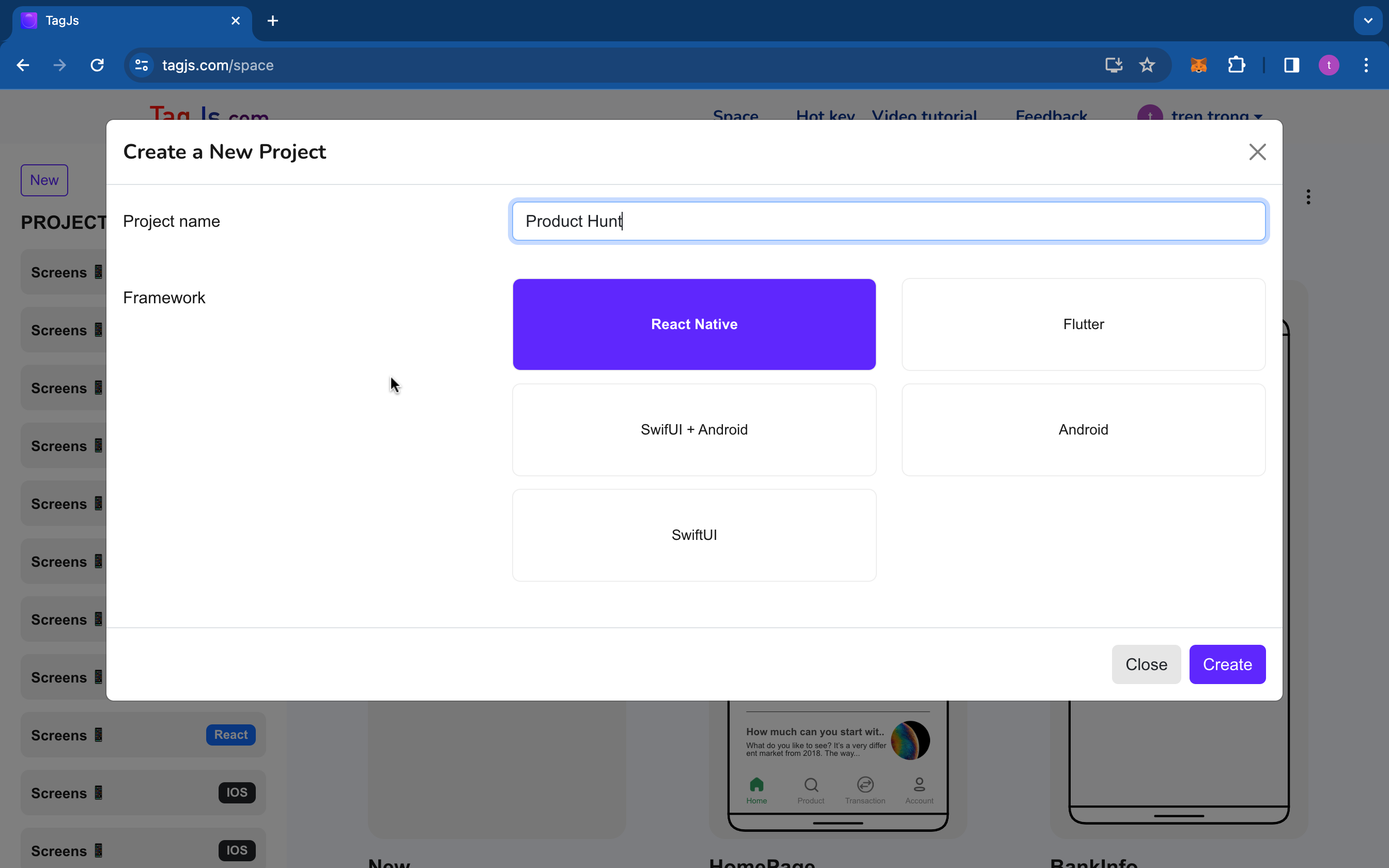This screenshot has width=1389, height=868.
Task: Expand the tab search dropdown
Action: click(x=1368, y=21)
